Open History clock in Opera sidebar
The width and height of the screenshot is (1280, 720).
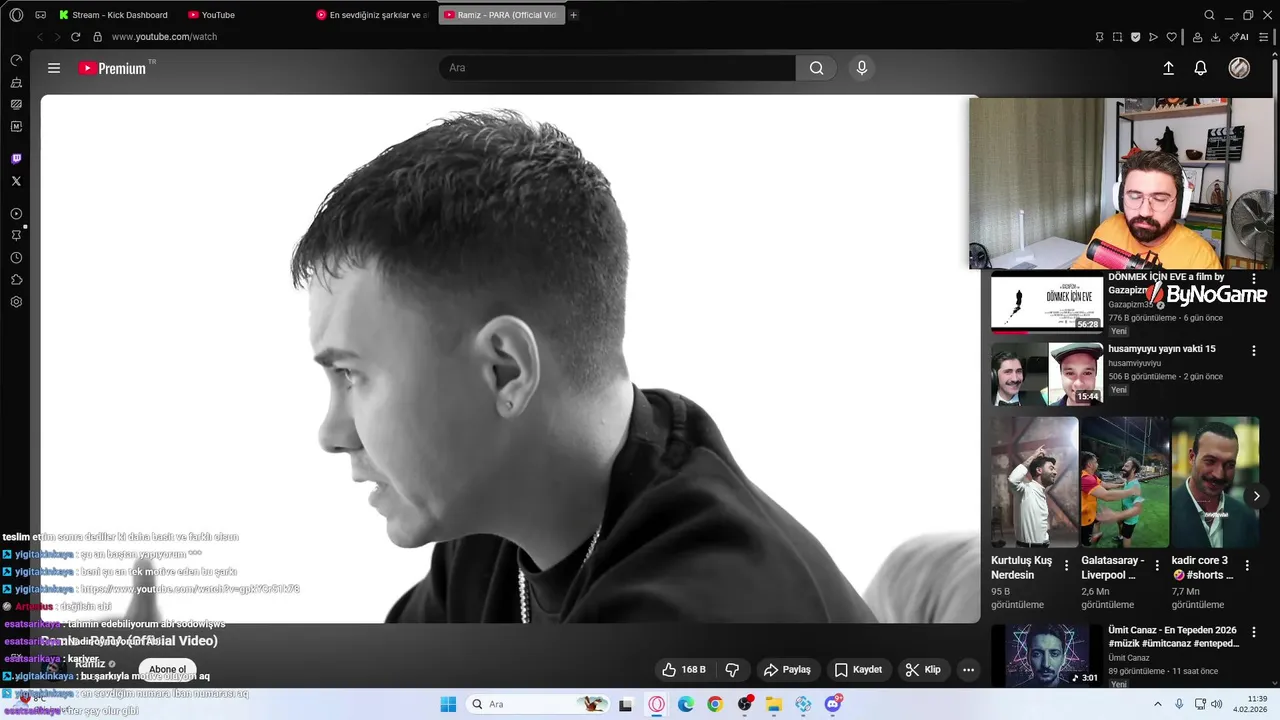(16, 258)
